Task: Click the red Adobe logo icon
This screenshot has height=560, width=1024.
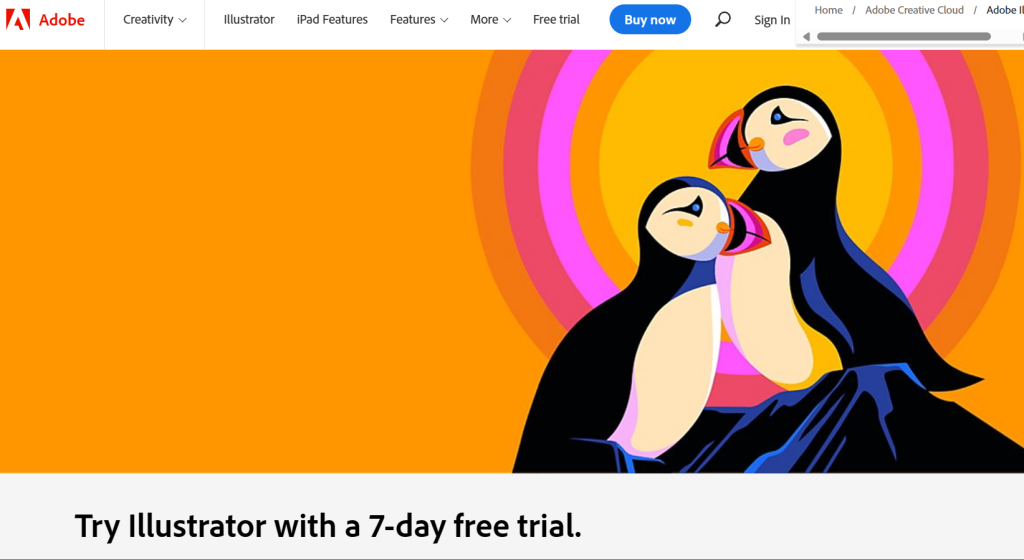Action: tap(18, 20)
